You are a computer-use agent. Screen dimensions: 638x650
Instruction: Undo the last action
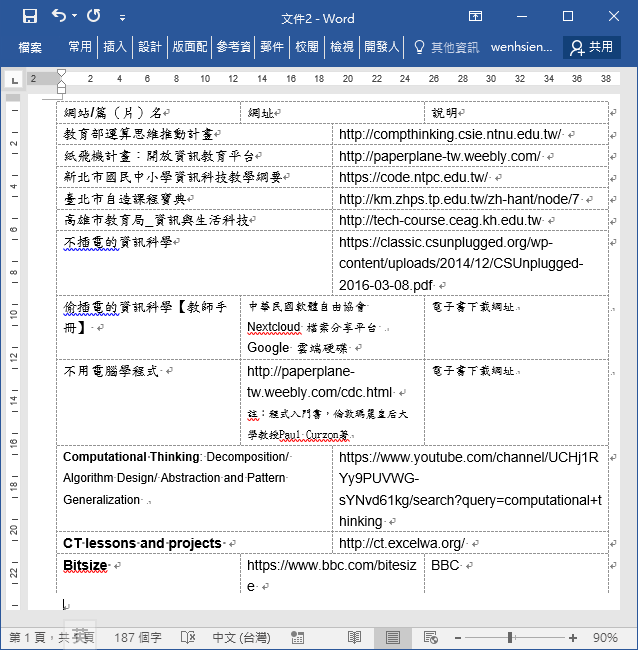pyautogui.click(x=59, y=16)
